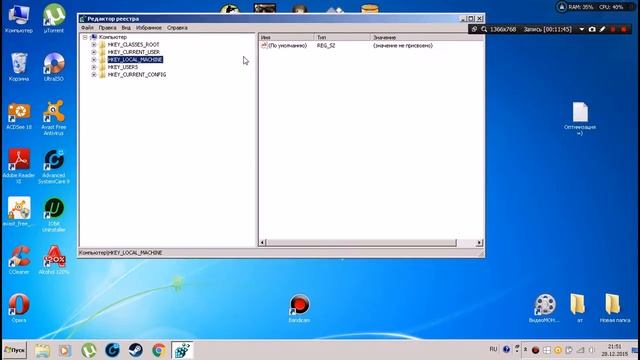The image size is (640, 360).
Task: Select the Advanced SystemCare 9 desktop icon
Action: click(54, 166)
